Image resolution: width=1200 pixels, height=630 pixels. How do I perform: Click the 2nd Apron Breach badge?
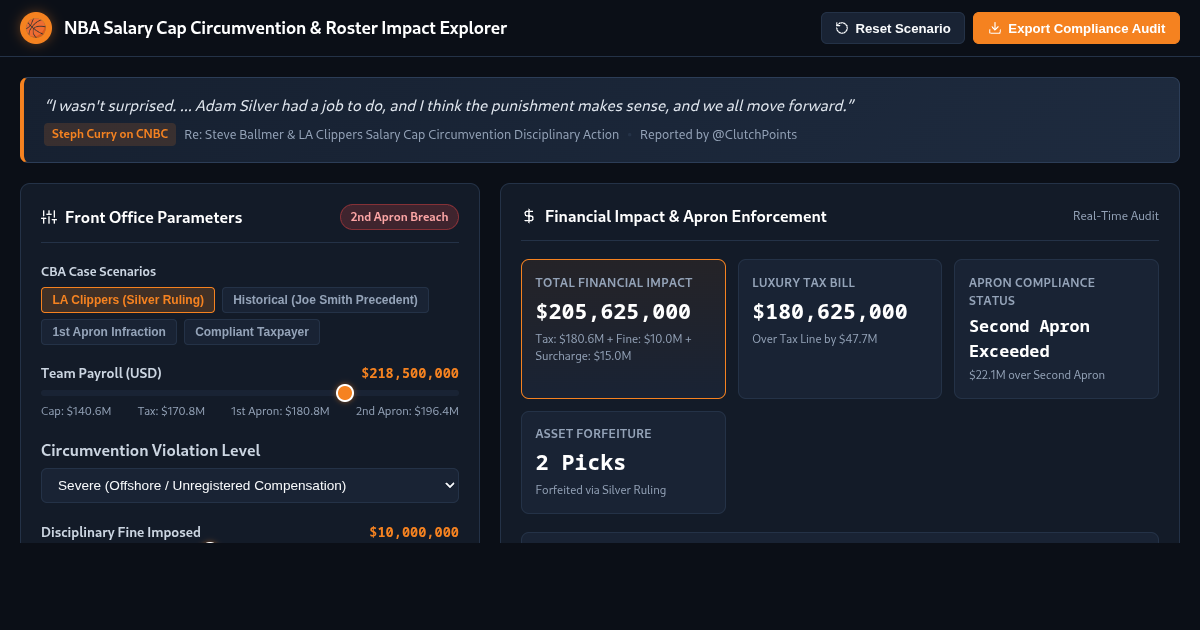coord(399,217)
